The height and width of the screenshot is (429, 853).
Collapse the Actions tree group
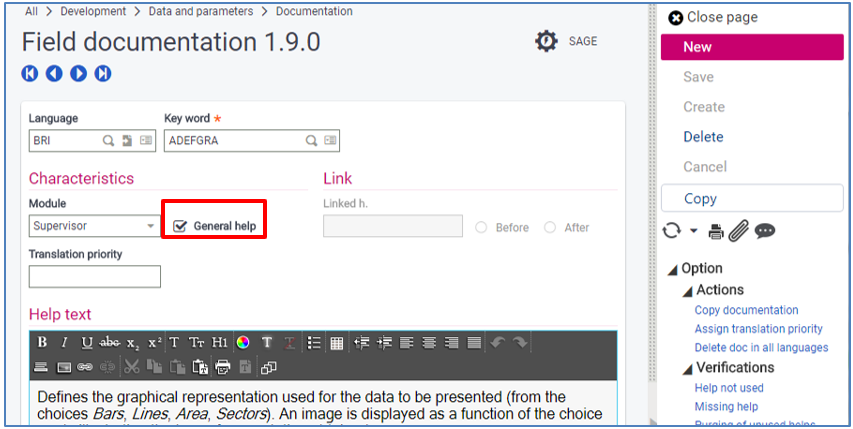tap(688, 290)
